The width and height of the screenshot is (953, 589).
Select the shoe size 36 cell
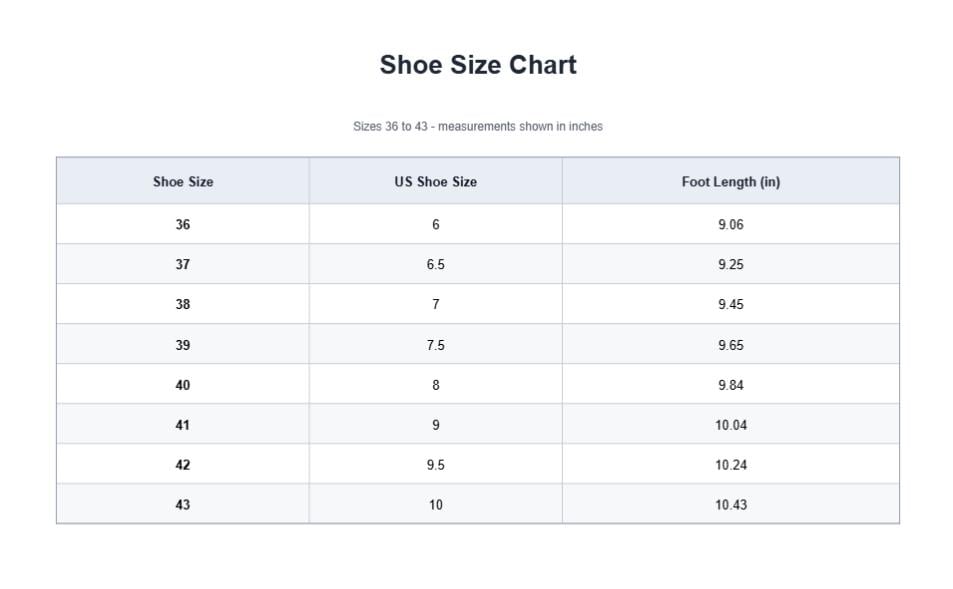click(x=183, y=224)
